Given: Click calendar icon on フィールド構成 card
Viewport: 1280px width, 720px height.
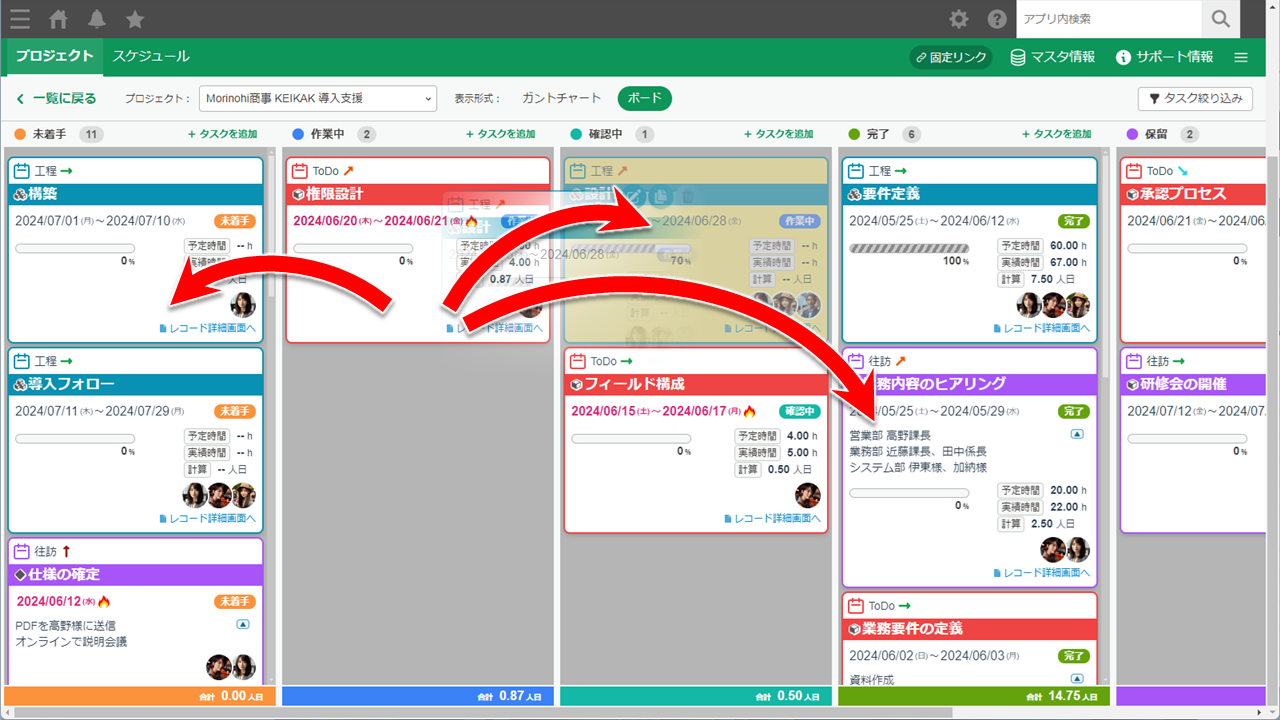Looking at the screenshot, I should 578,361.
